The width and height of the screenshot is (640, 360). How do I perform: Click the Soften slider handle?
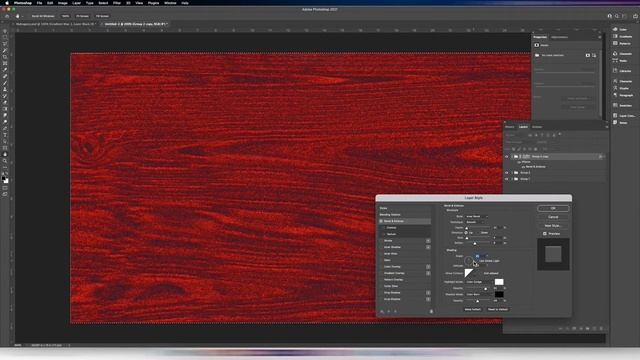475,244
